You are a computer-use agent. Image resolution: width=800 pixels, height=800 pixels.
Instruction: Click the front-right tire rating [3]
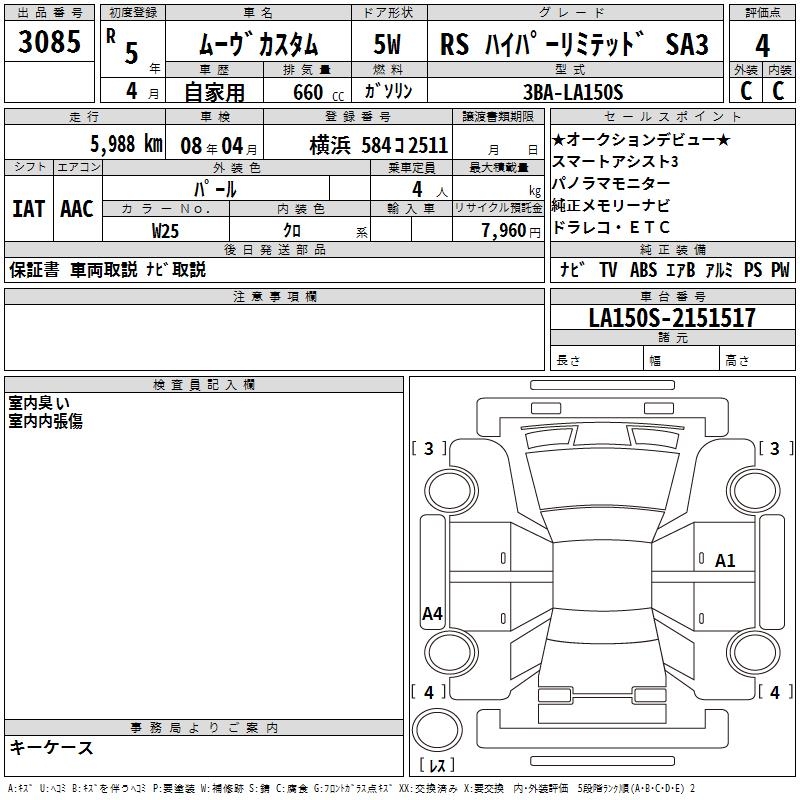pos(774,449)
